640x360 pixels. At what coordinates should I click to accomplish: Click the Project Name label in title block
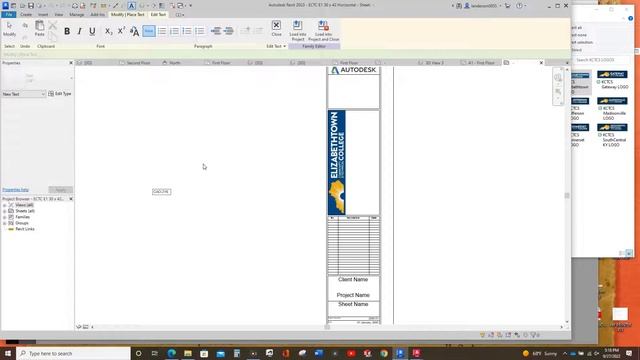click(x=353, y=295)
